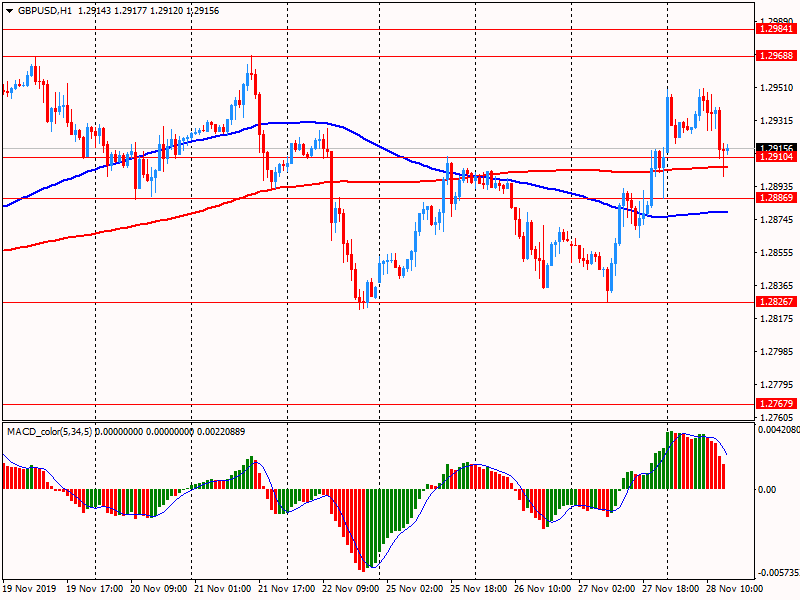Image resolution: width=800 pixels, height=600 pixels.
Task: Click the 1.28550 value on price scale
Action: (776, 253)
